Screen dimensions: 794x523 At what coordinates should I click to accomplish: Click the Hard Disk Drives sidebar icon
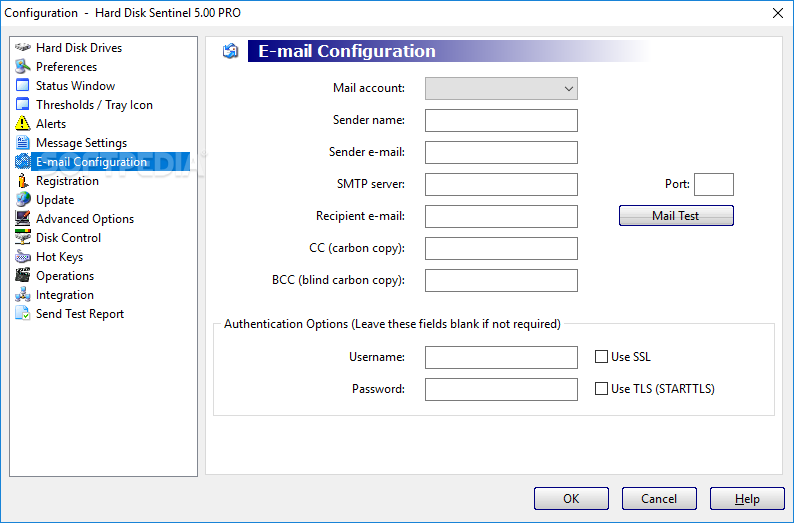(23, 48)
